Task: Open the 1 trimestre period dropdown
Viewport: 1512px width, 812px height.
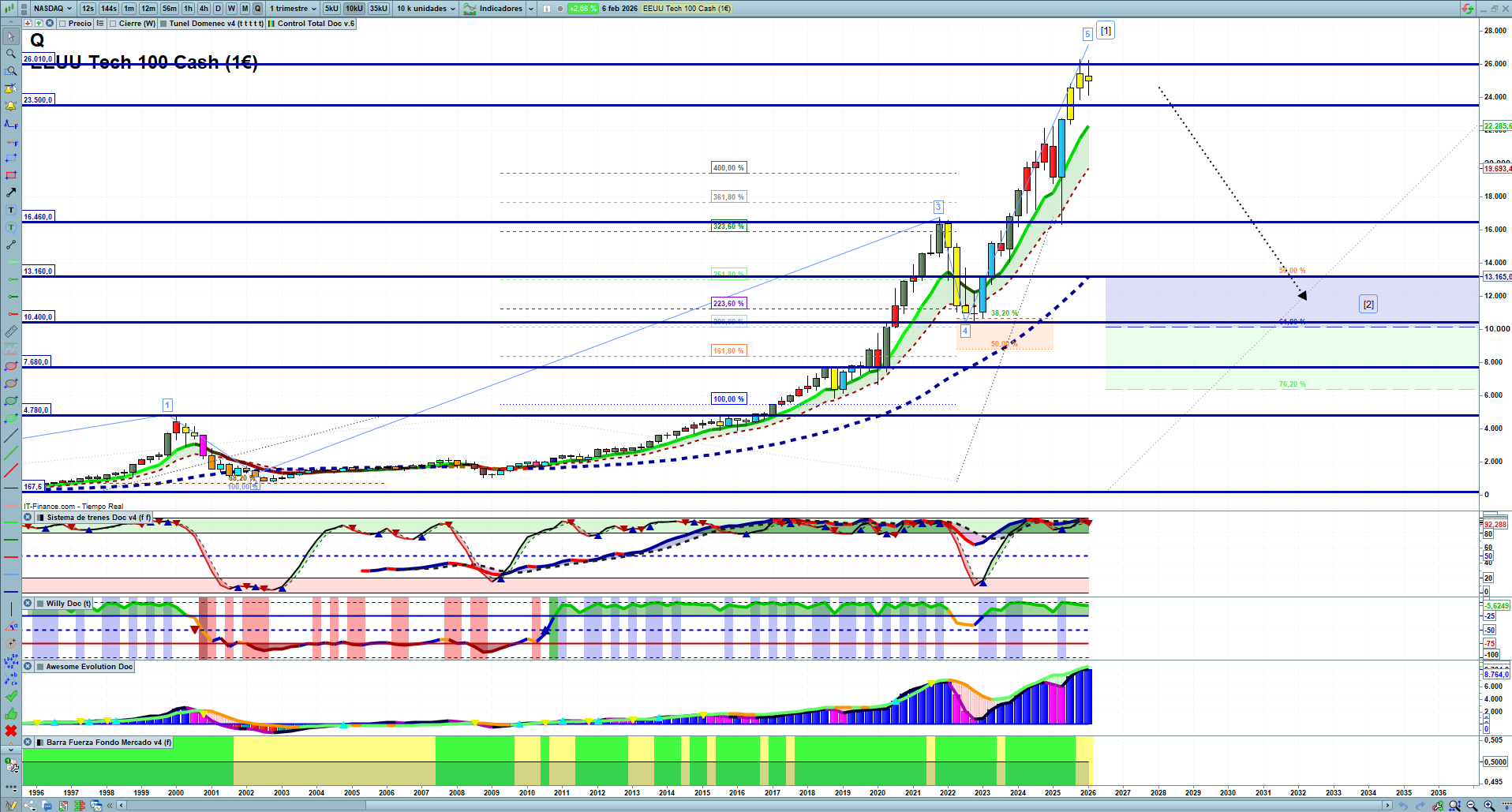Action: [293, 9]
